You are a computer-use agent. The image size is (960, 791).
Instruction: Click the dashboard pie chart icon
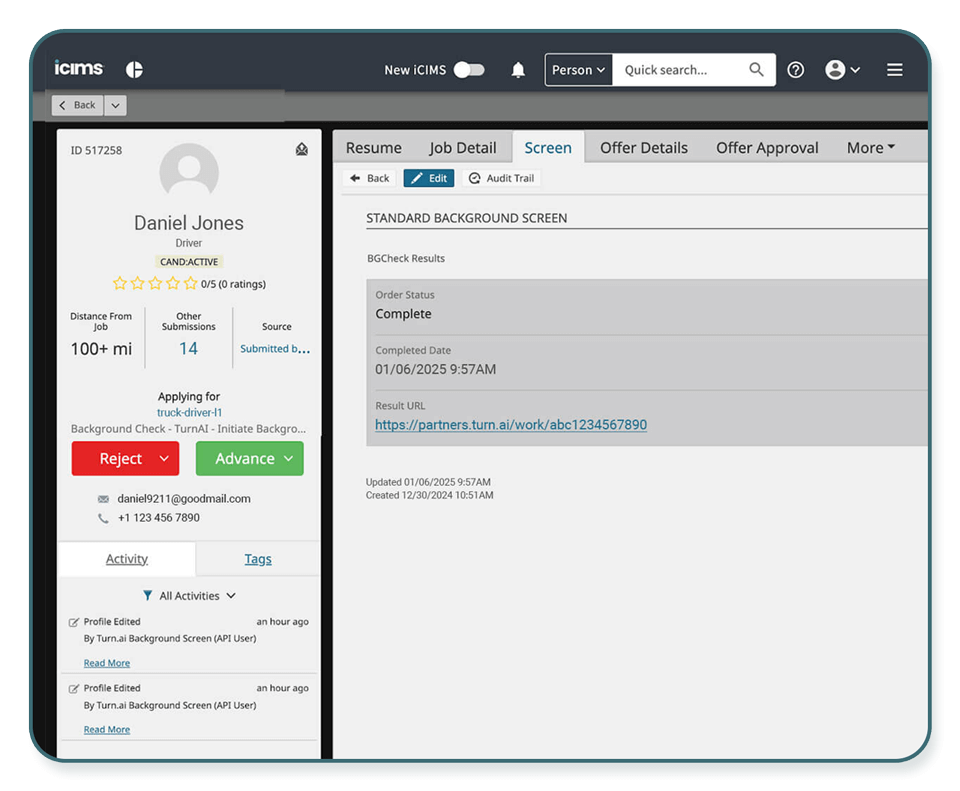tap(134, 70)
